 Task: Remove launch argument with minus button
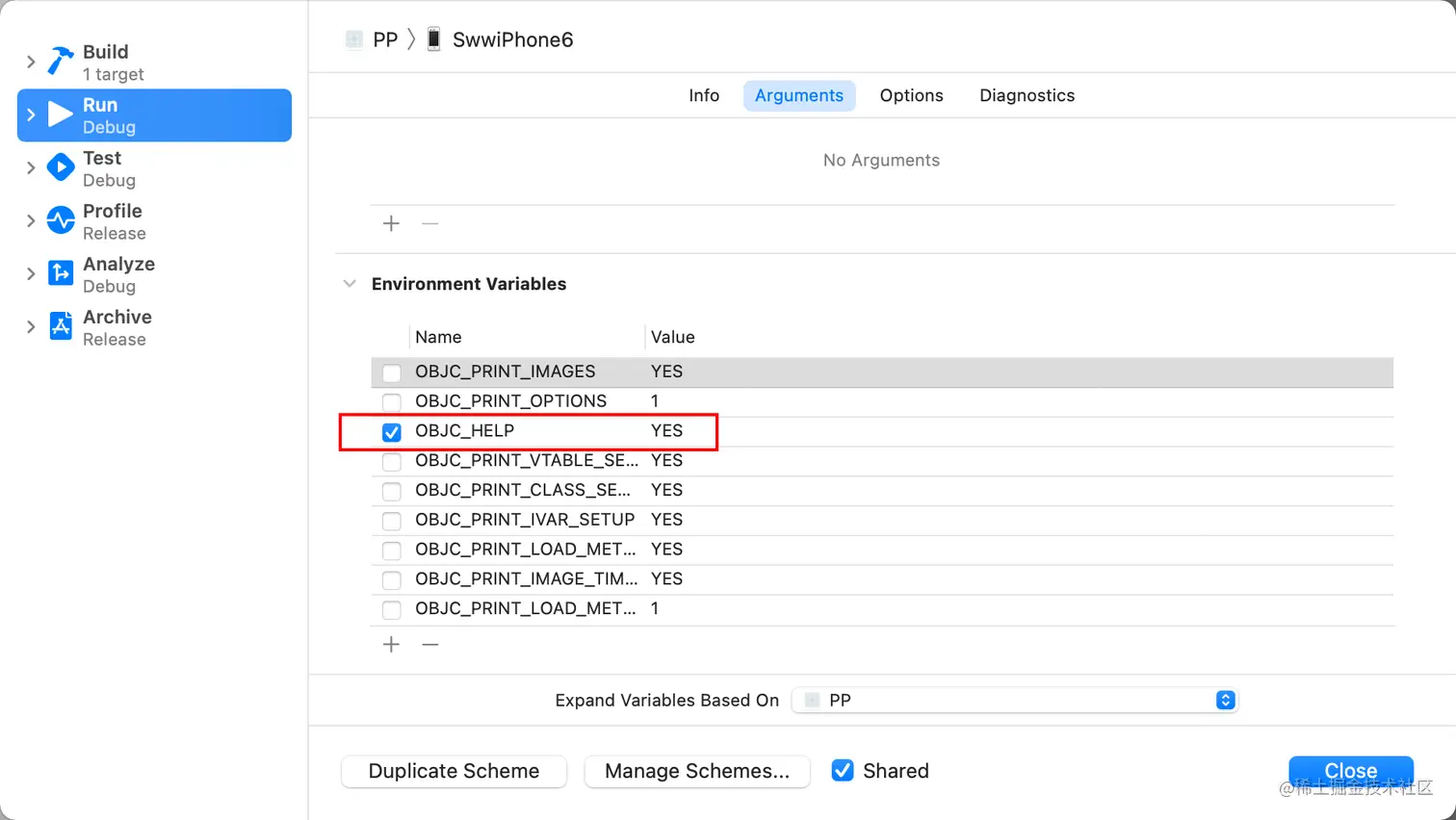coord(430,223)
